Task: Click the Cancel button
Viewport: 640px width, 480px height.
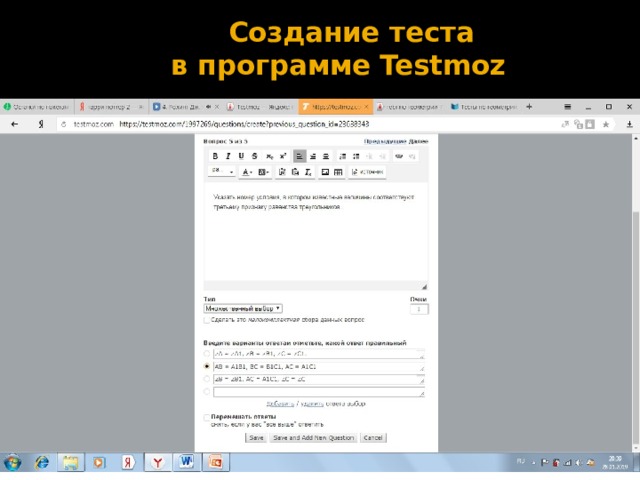Action: [x=373, y=438]
